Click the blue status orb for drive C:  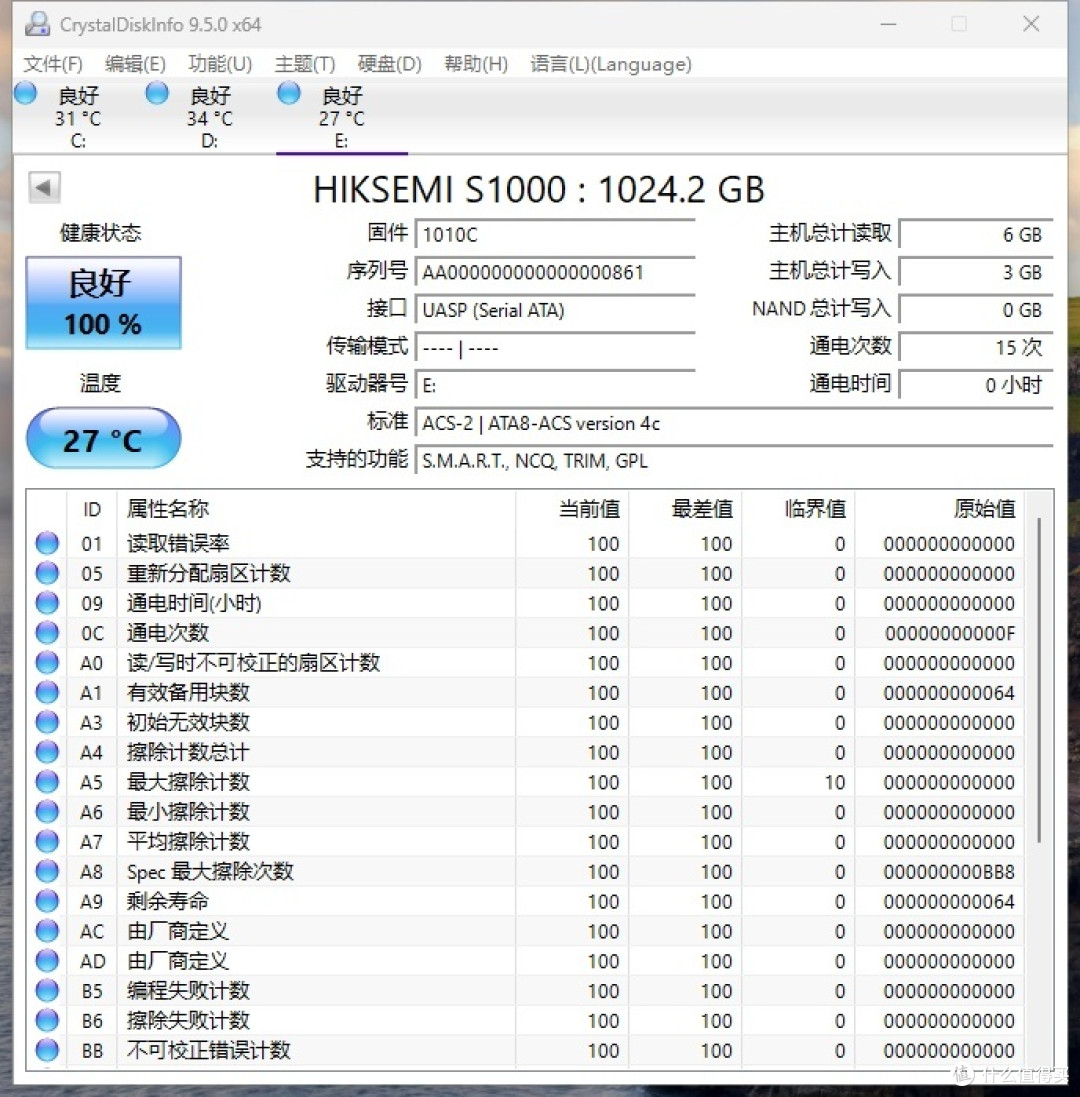coord(25,94)
